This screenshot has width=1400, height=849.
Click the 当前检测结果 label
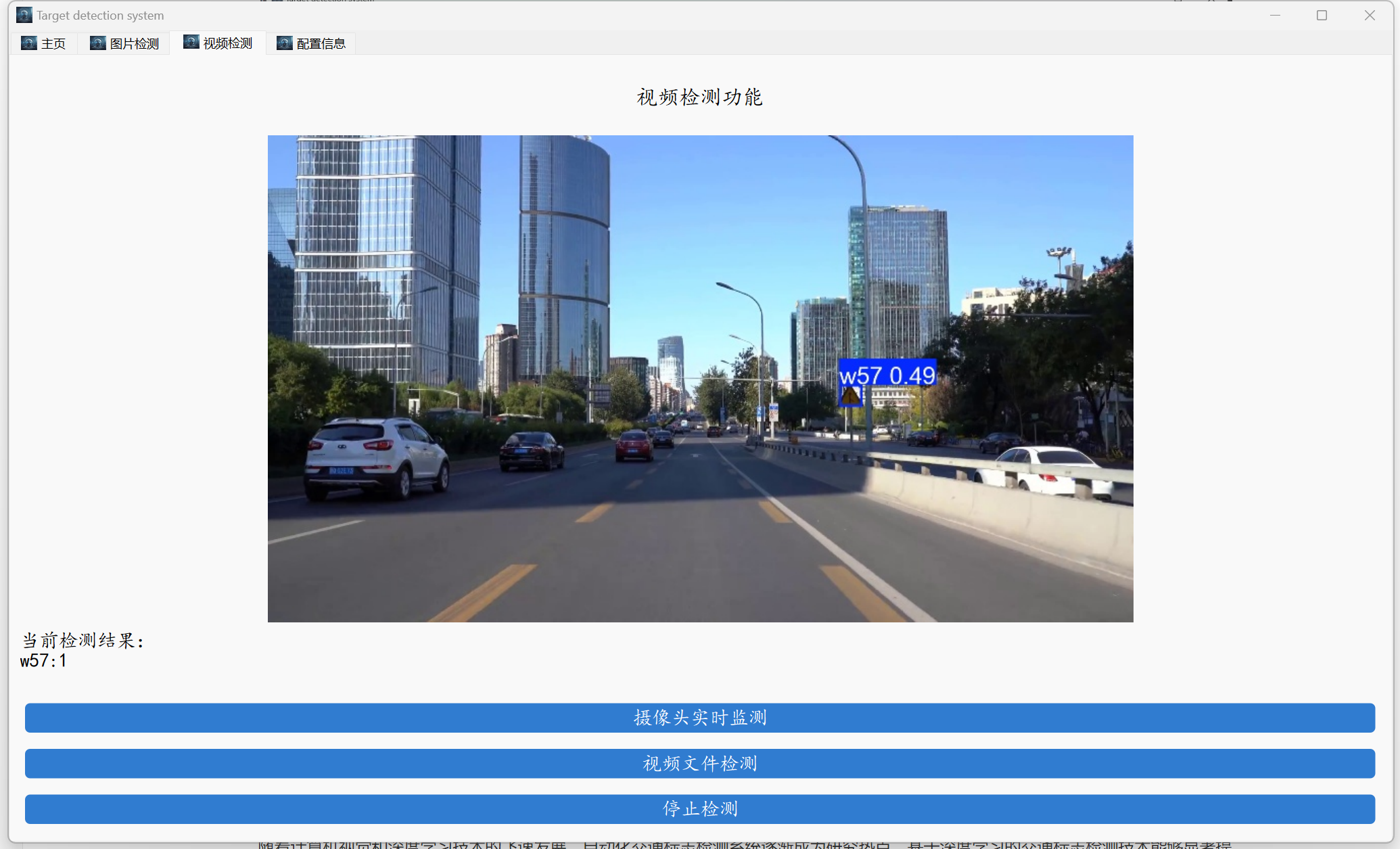click(x=84, y=640)
